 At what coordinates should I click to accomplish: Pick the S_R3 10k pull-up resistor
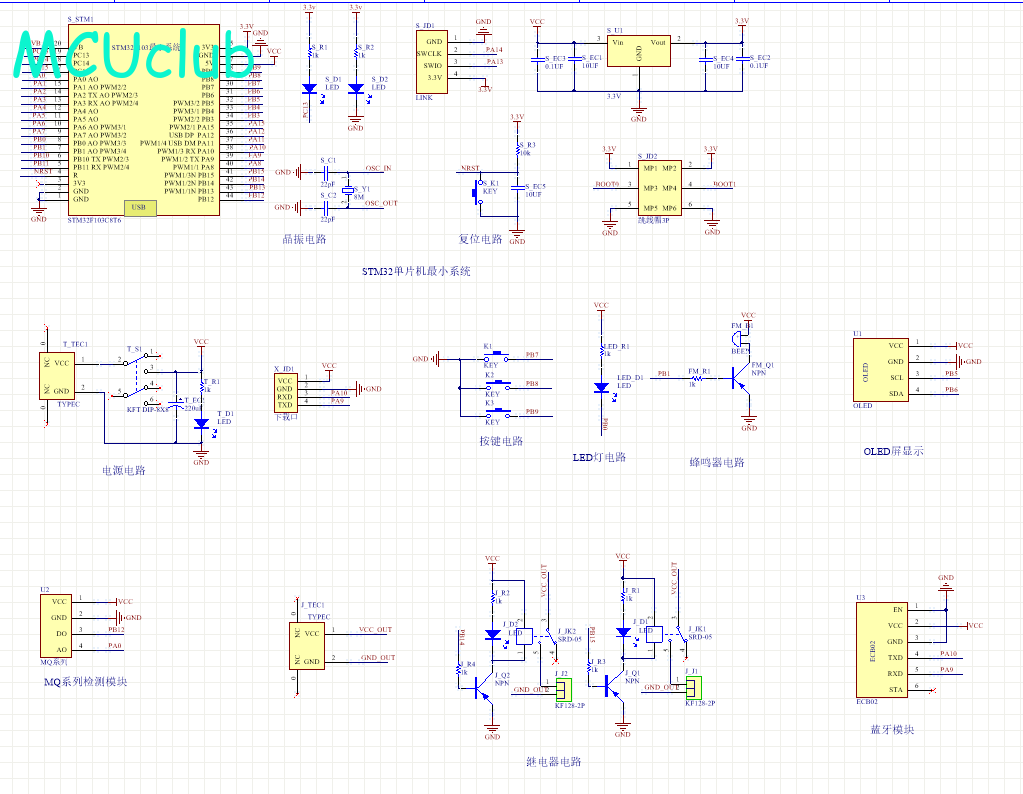point(517,148)
